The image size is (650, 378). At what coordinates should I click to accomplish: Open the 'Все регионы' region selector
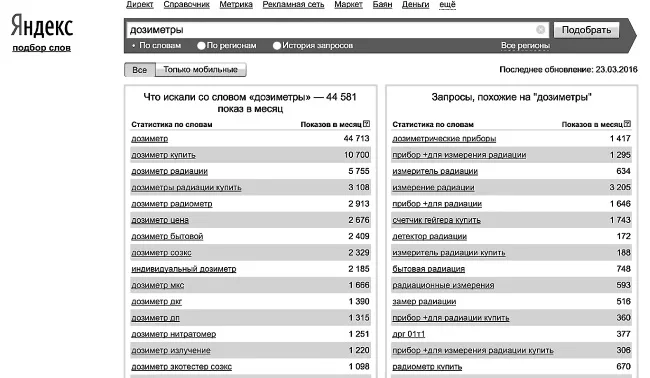(525, 46)
